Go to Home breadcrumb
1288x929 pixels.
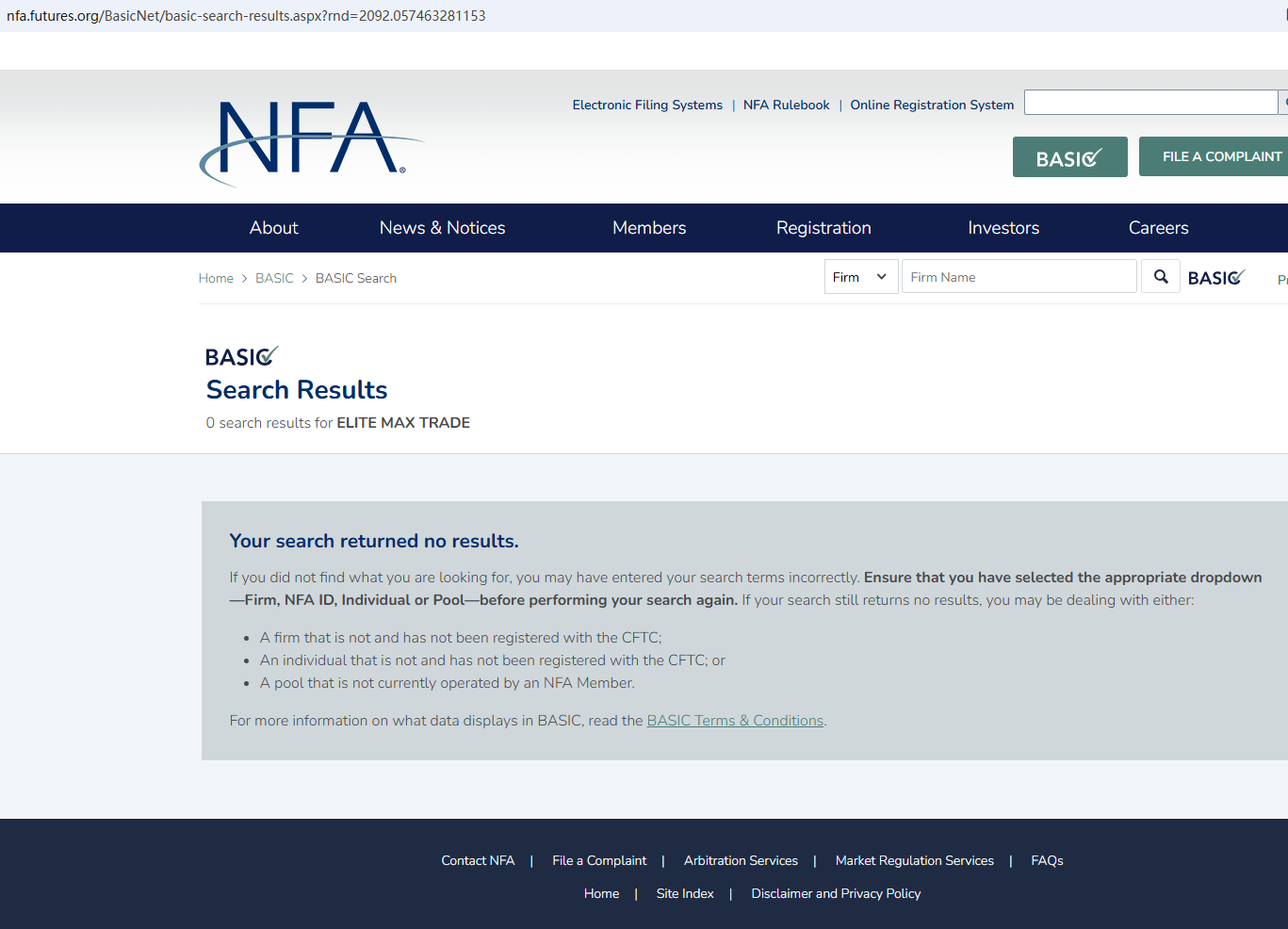[x=216, y=278]
